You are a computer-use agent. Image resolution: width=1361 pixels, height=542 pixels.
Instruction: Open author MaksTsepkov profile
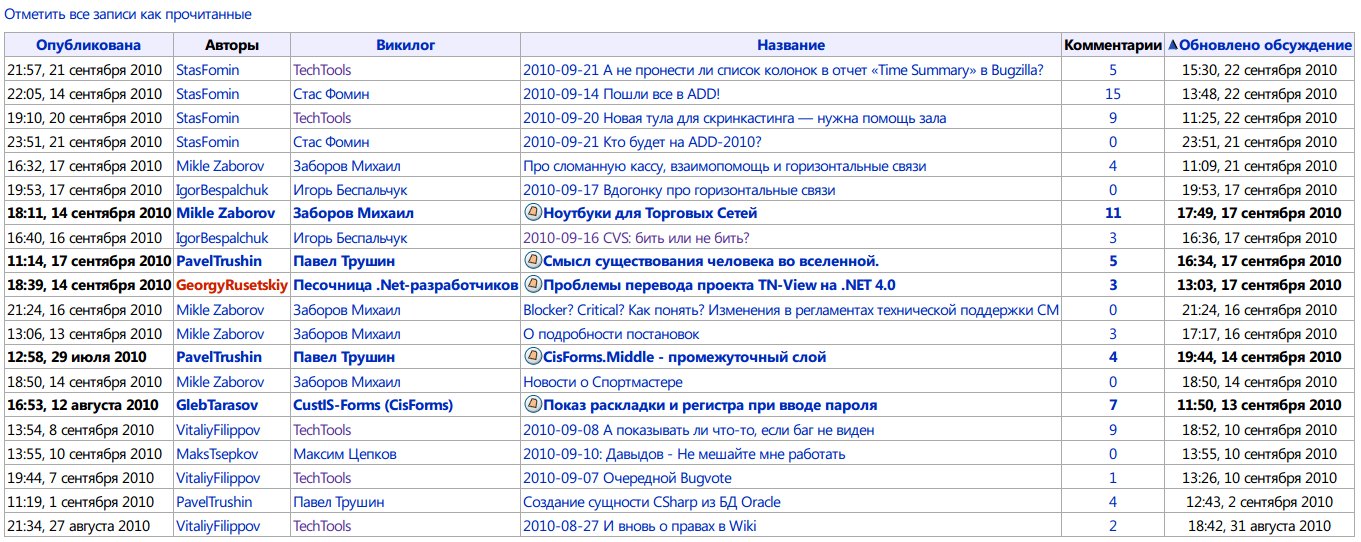216,454
